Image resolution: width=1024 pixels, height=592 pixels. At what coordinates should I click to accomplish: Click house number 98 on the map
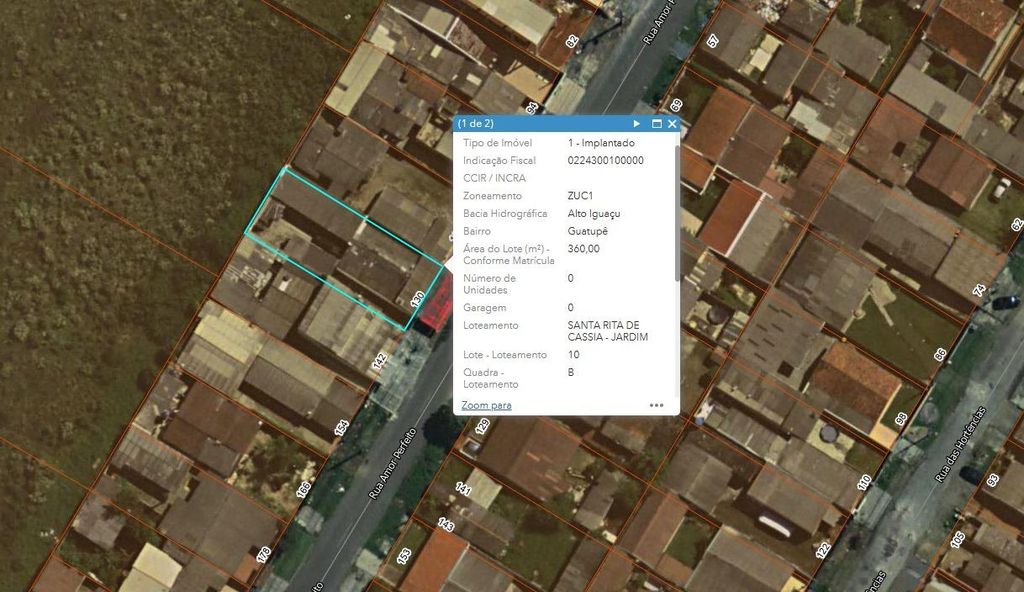click(x=901, y=419)
